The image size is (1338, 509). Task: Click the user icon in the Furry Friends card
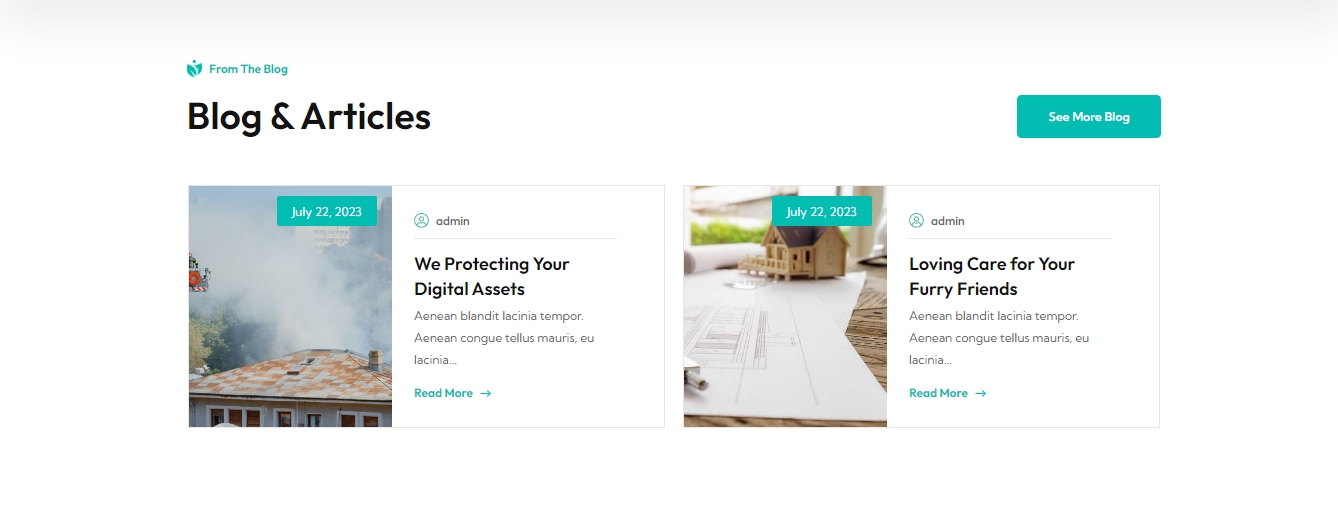click(x=916, y=221)
